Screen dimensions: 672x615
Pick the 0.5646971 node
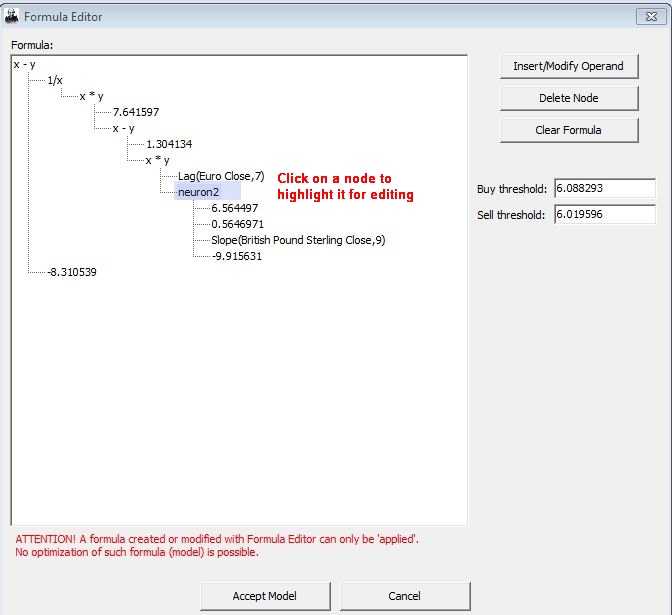point(237,224)
